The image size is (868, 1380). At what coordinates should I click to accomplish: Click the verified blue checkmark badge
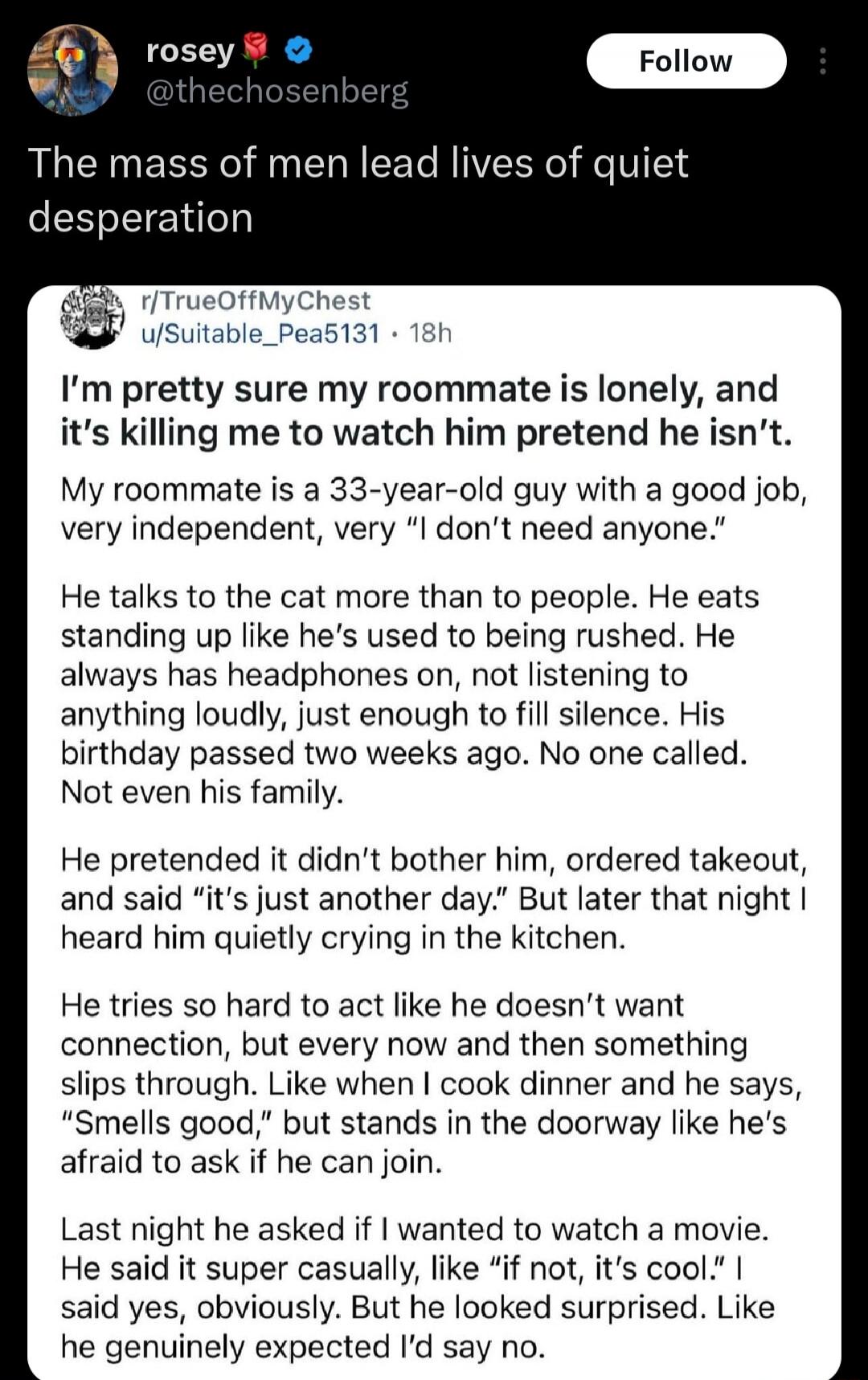point(298,51)
